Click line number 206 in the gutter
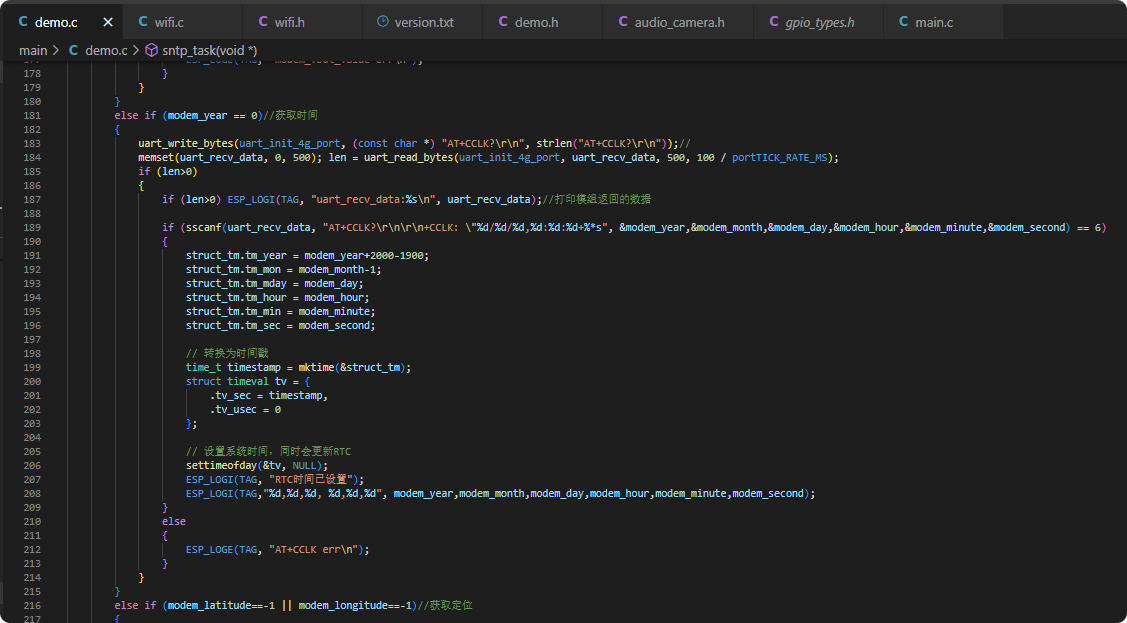 coord(32,466)
